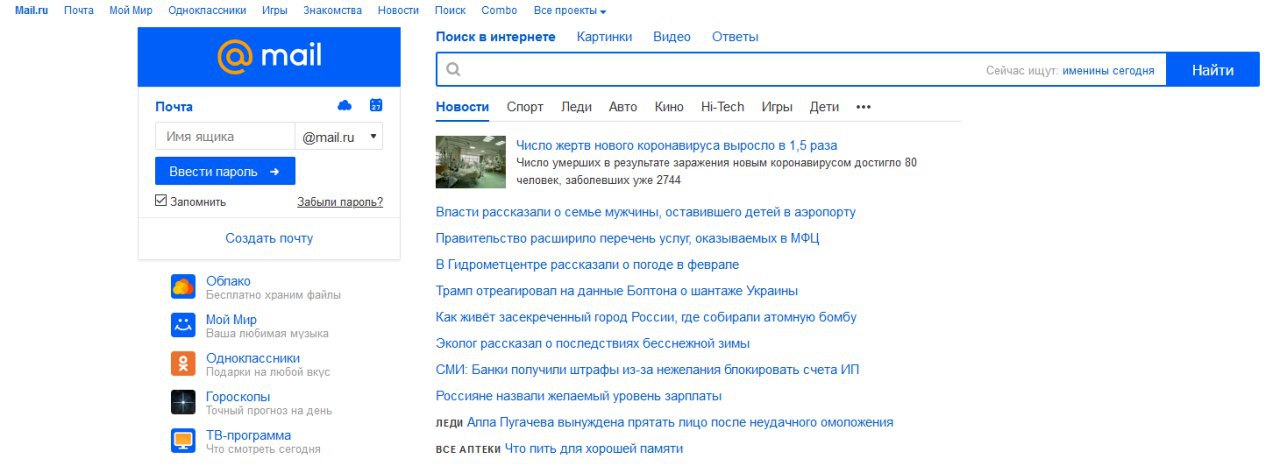Viewport: 1280px width, 466px height.
Task: Click the Найти search button
Action: [1212, 70]
